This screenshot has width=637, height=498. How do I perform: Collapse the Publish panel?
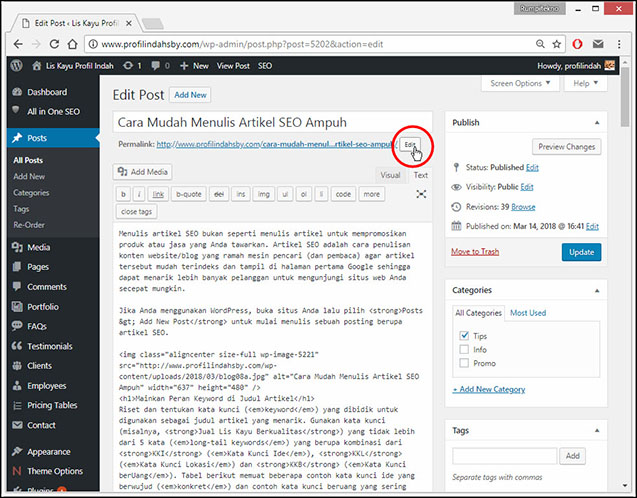pyautogui.click(x=597, y=123)
